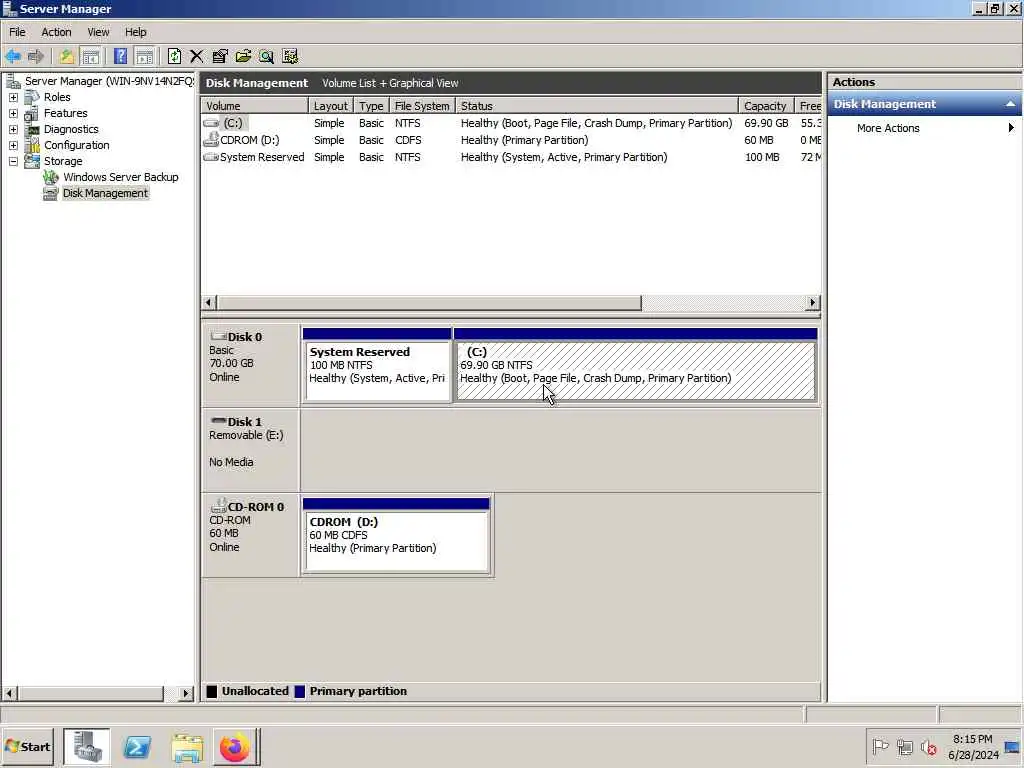
Task: Sort by Layout column header
Action: [x=331, y=106]
